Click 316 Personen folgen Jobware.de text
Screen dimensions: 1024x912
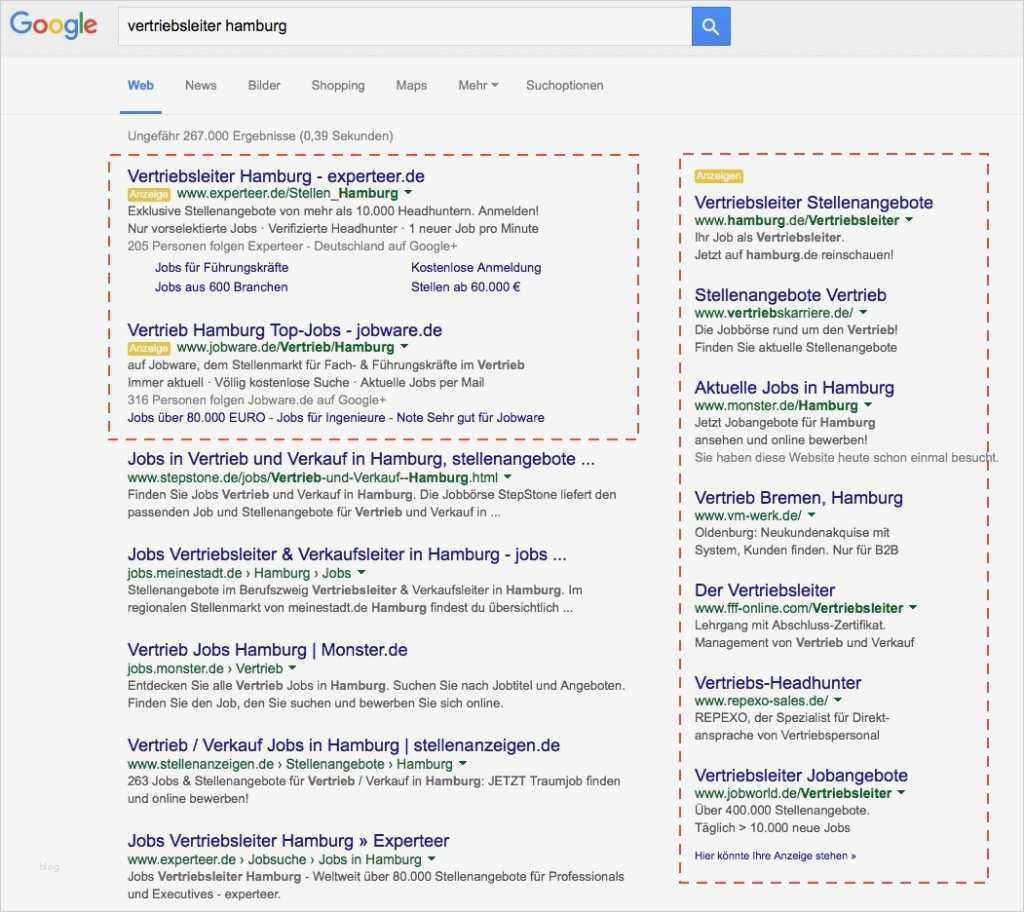click(257, 400)
